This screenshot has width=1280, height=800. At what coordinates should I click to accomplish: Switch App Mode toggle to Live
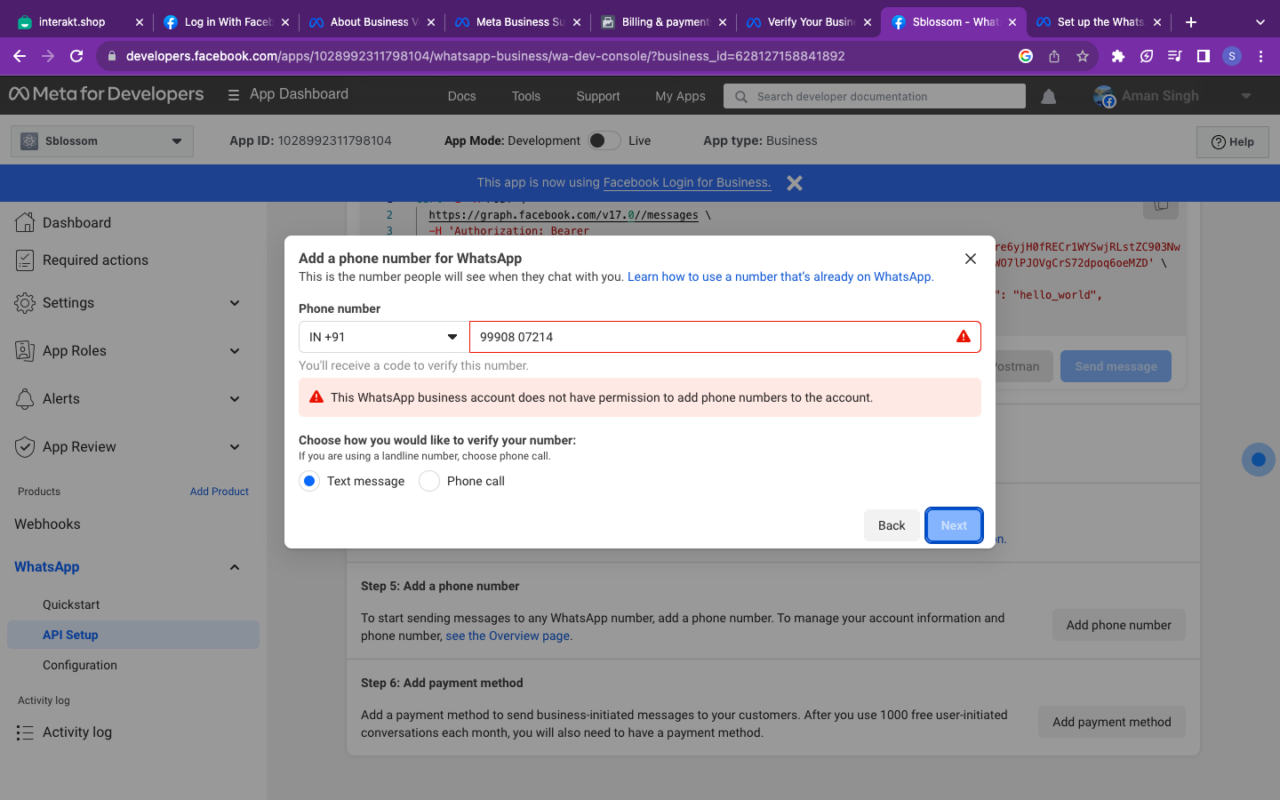pos(604,141)
